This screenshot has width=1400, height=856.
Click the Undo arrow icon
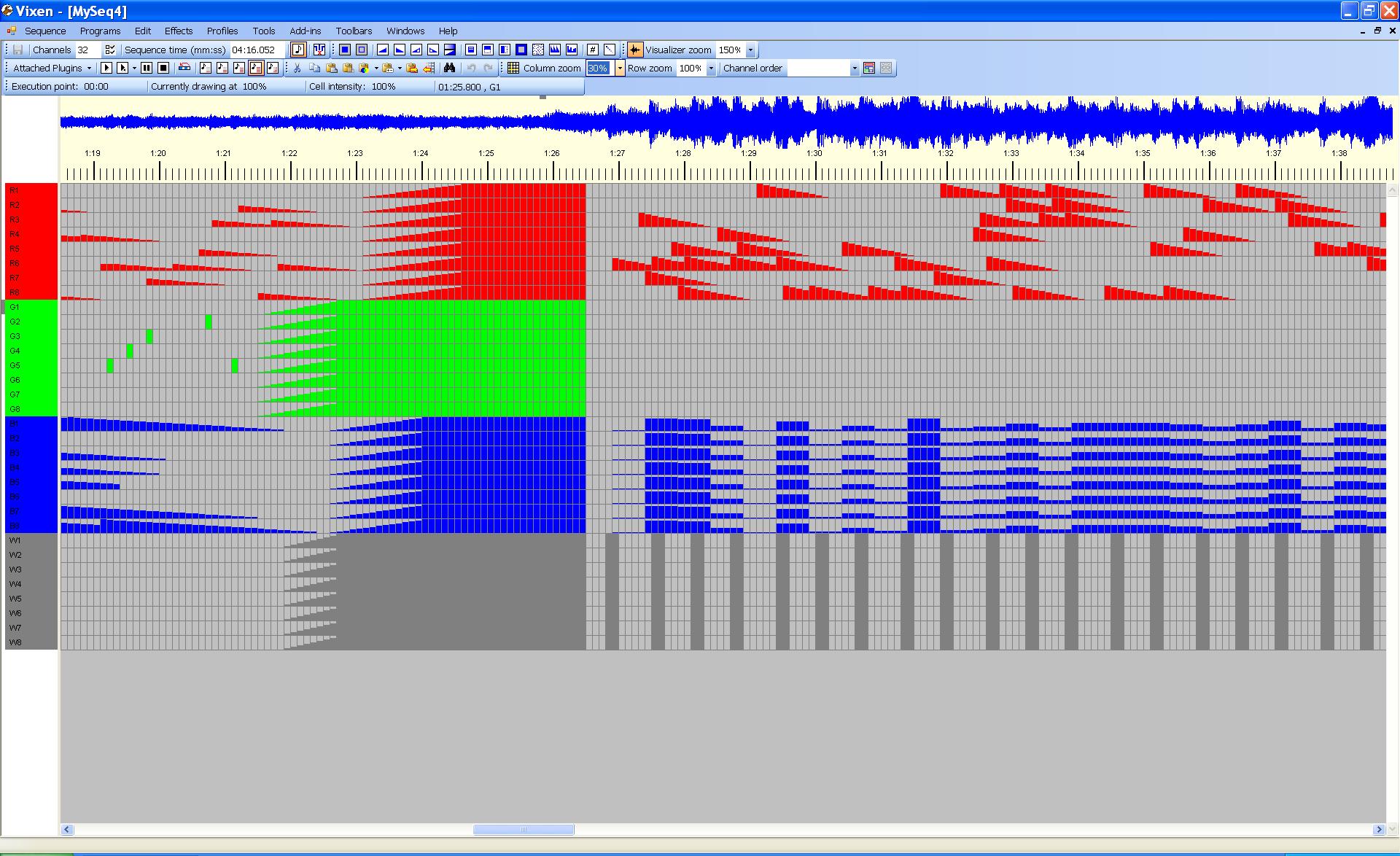[x=471, y=68]
